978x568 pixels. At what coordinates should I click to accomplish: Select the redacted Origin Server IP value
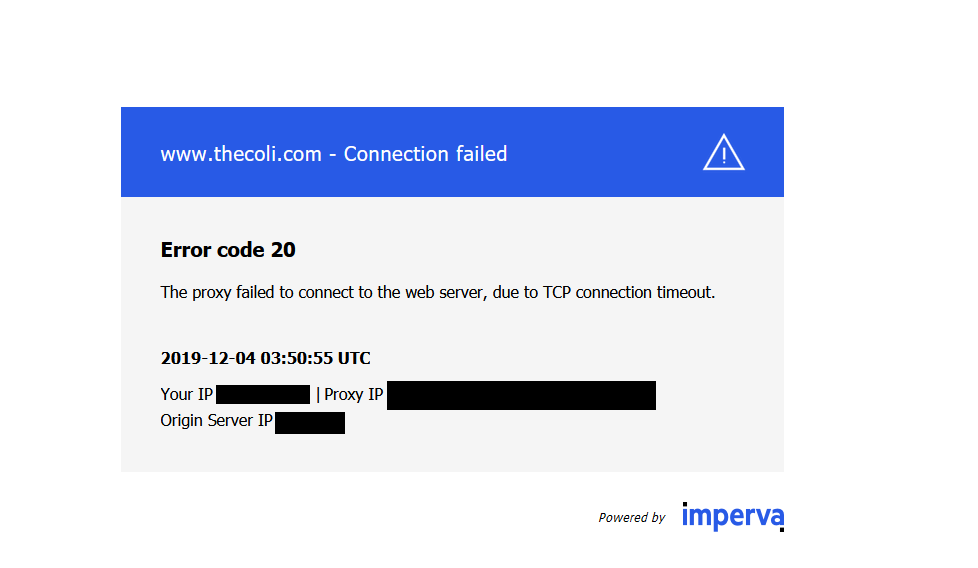(310, 422)
